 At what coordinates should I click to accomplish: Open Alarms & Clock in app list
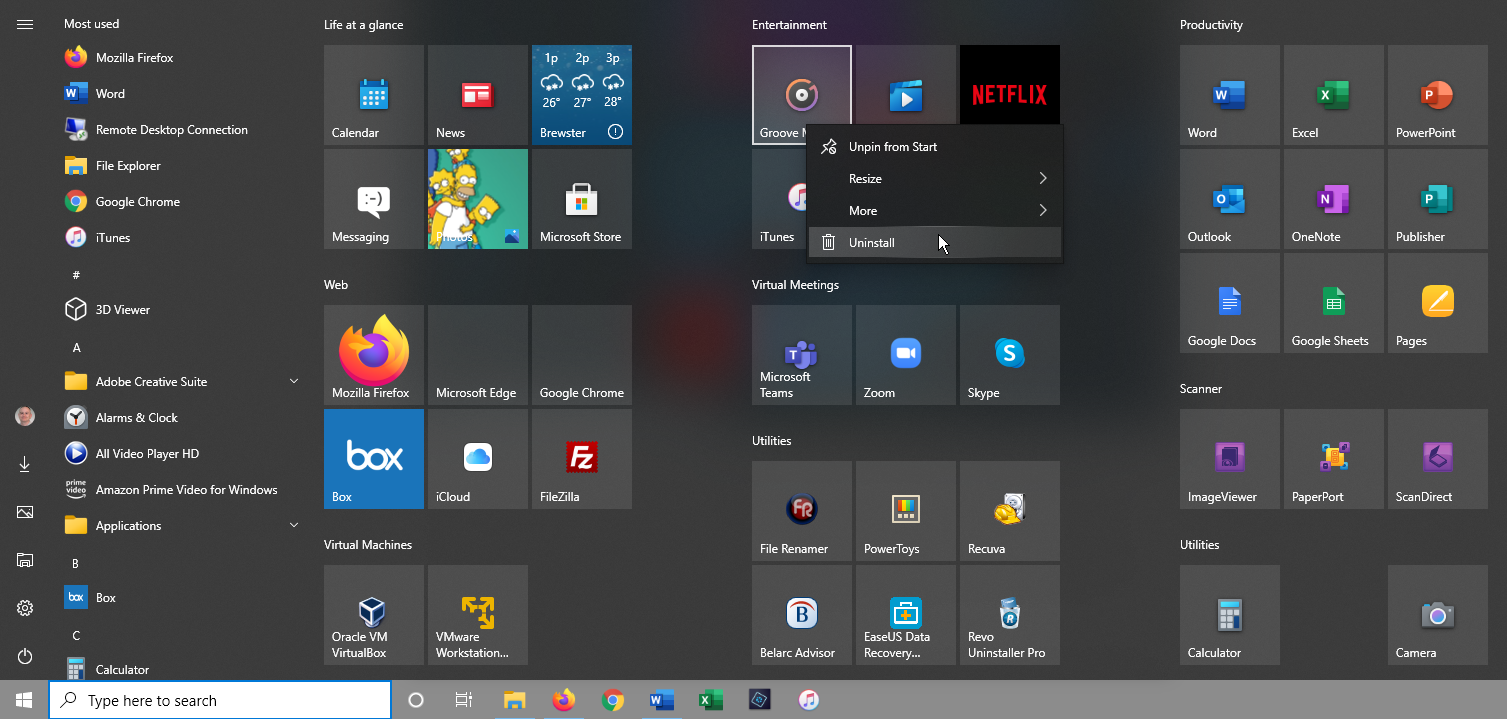(182, 418)
